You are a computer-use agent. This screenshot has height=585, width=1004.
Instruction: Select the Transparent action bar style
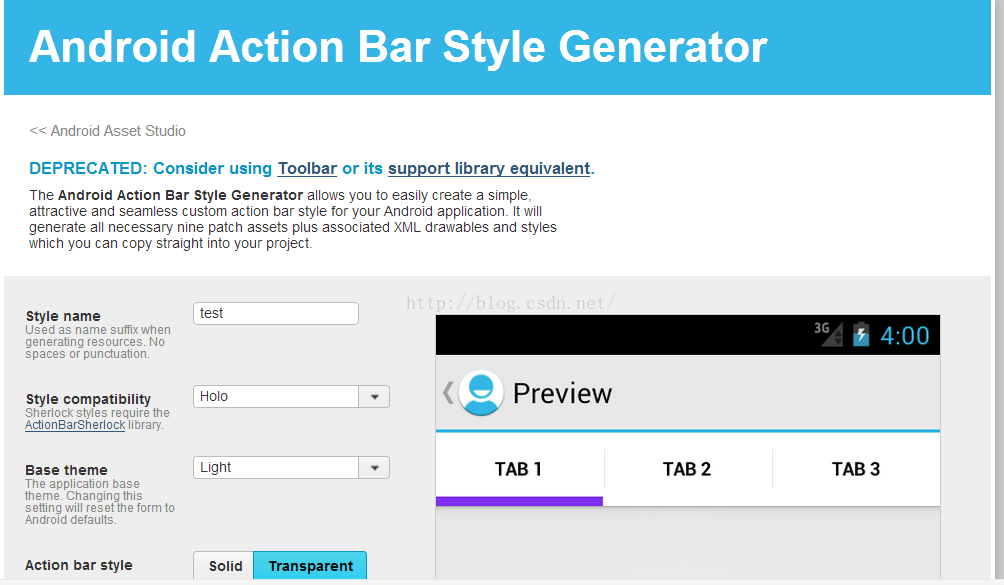(310, 566)
